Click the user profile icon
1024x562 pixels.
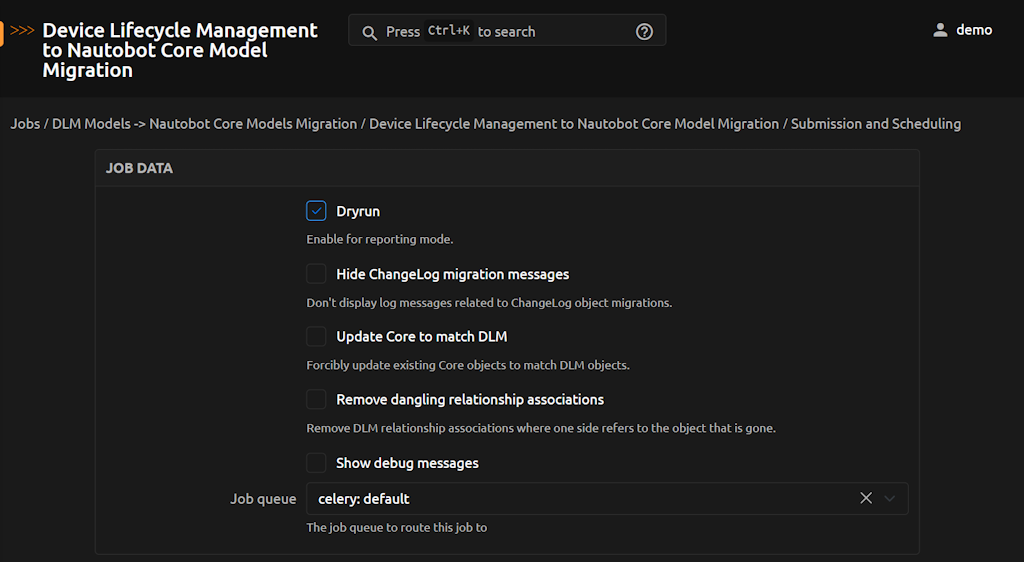point(940,30)
